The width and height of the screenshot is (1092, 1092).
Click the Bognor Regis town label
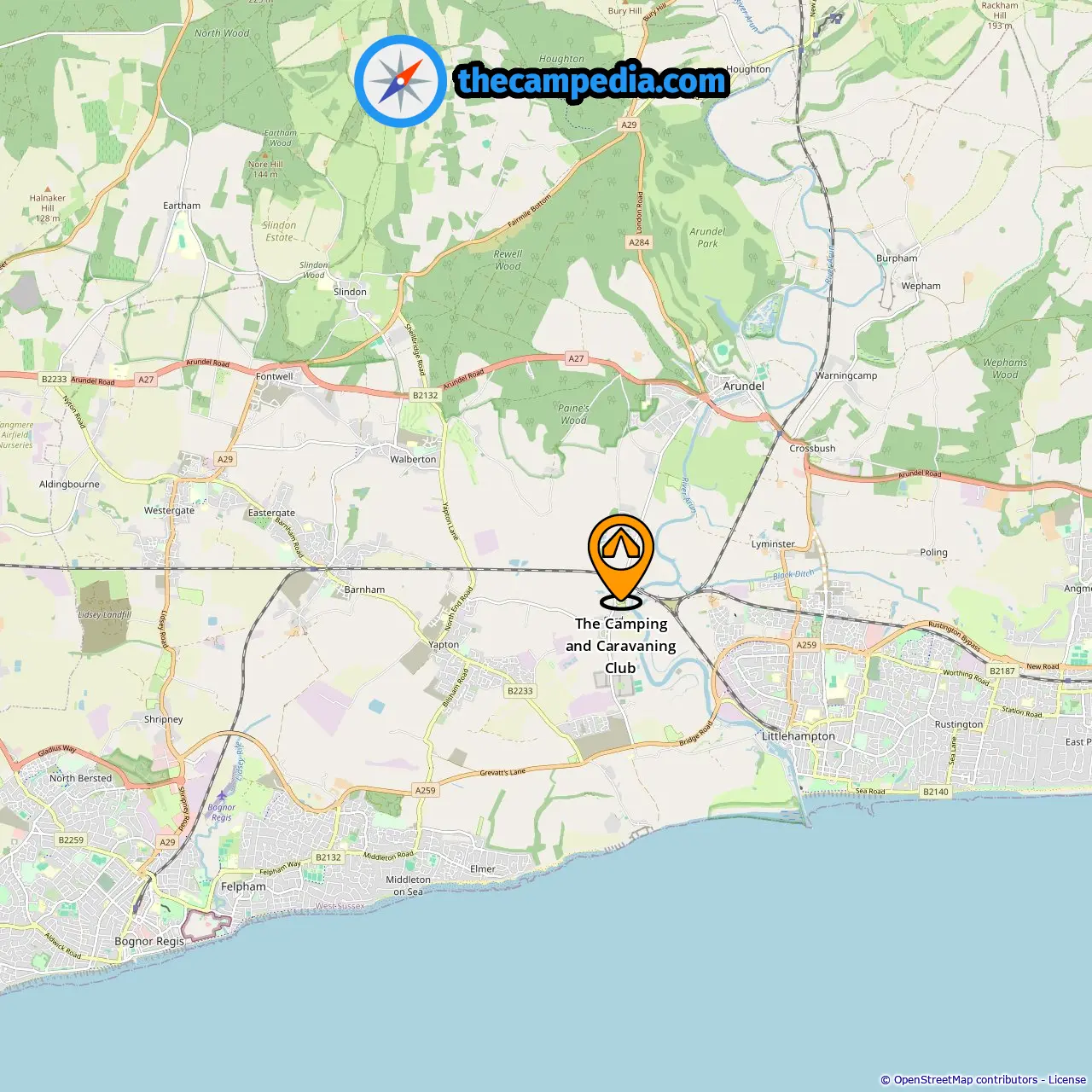pyautogui.click(x=149, y=941)
